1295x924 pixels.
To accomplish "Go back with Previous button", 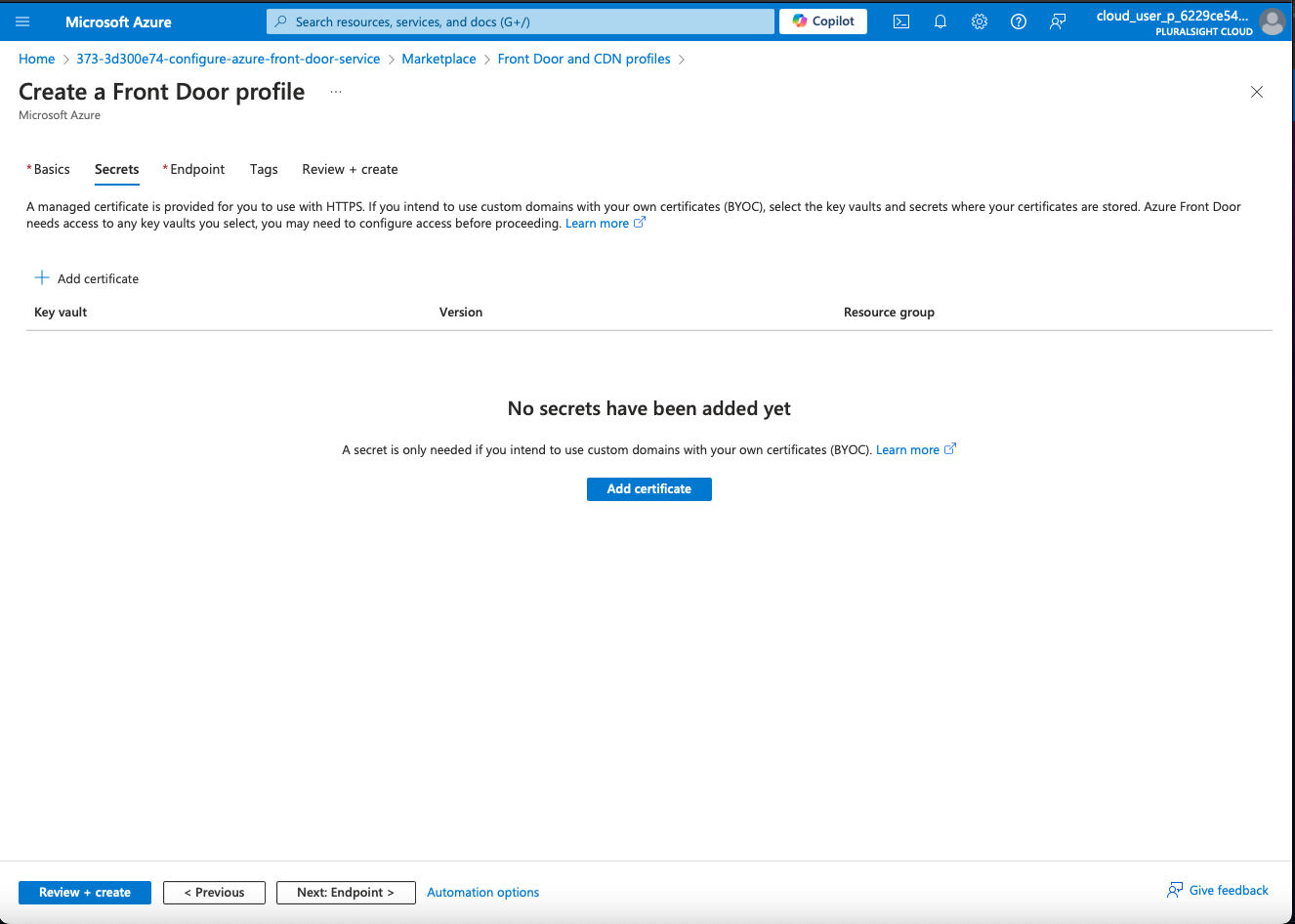I will [x=214, y=893].
